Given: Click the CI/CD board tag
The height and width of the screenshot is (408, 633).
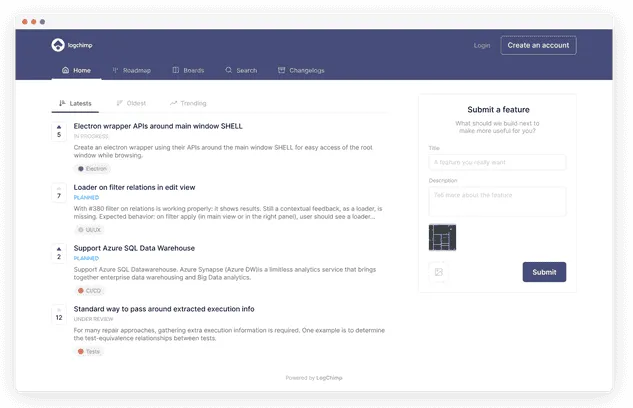Looking at the screenshot, I should coord(89,291).
